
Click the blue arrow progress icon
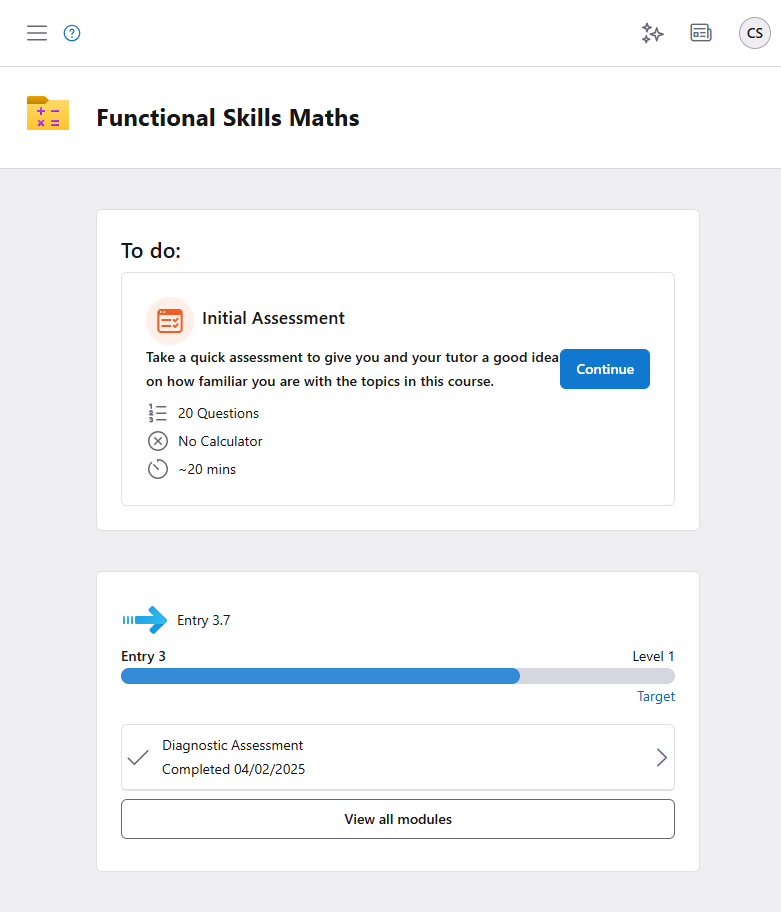tap(145, 620)
